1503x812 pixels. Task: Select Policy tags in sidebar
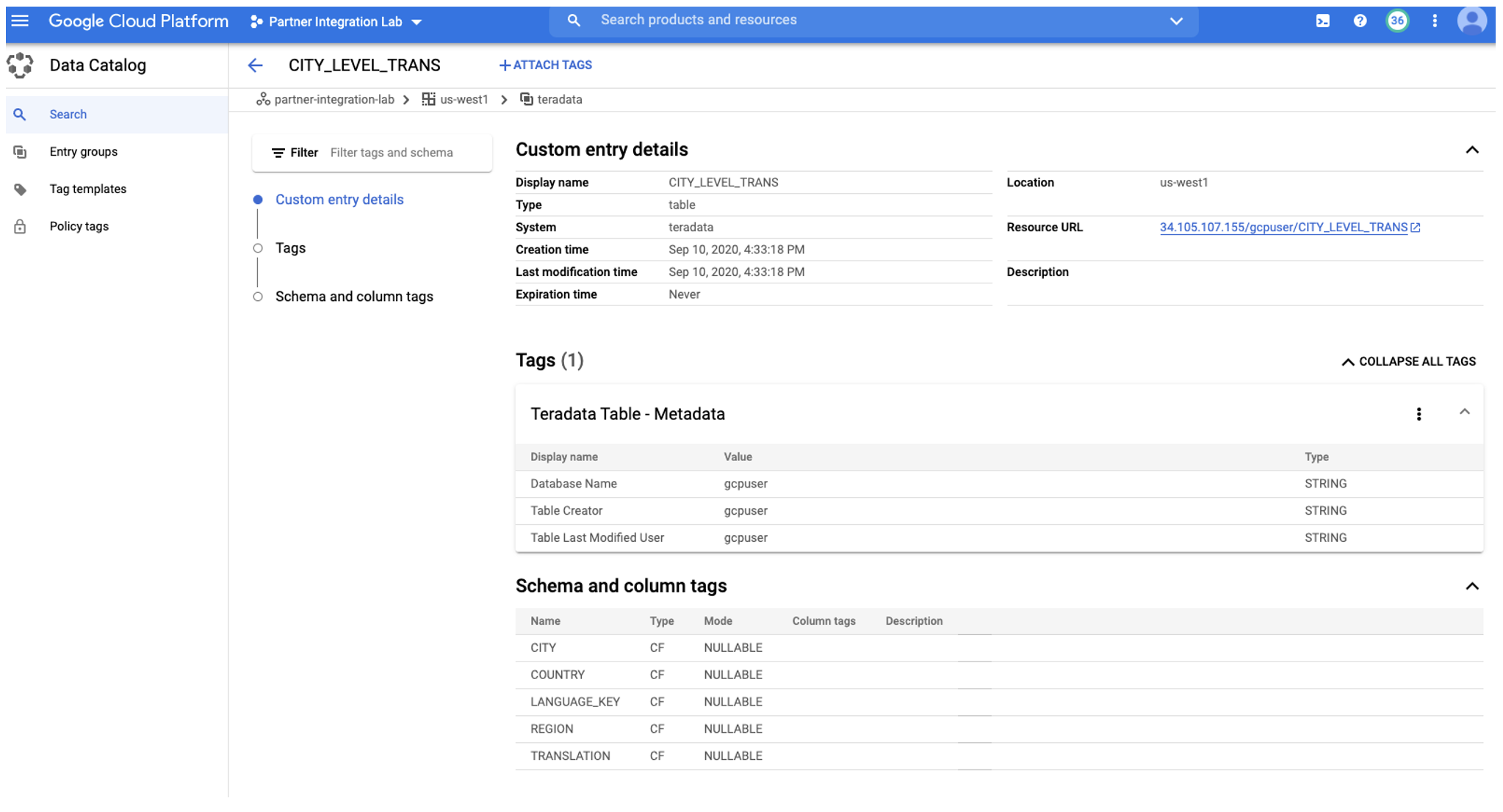pos(79,227)
